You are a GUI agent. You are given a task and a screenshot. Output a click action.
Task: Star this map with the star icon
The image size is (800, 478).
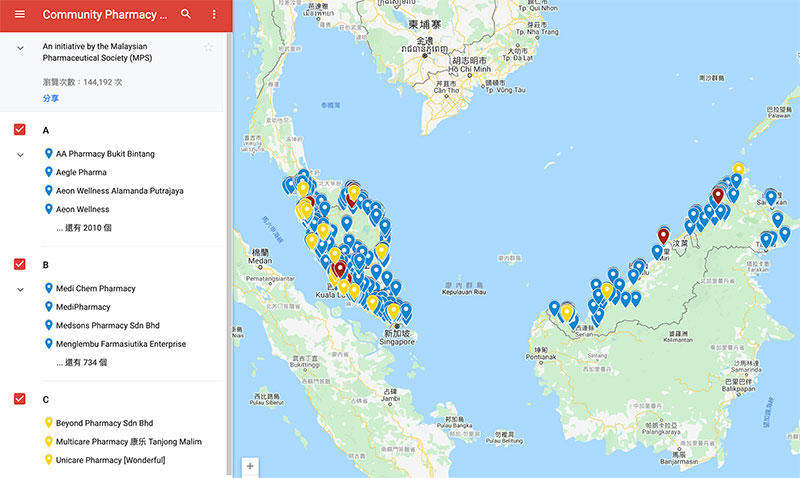coord(208,47)
